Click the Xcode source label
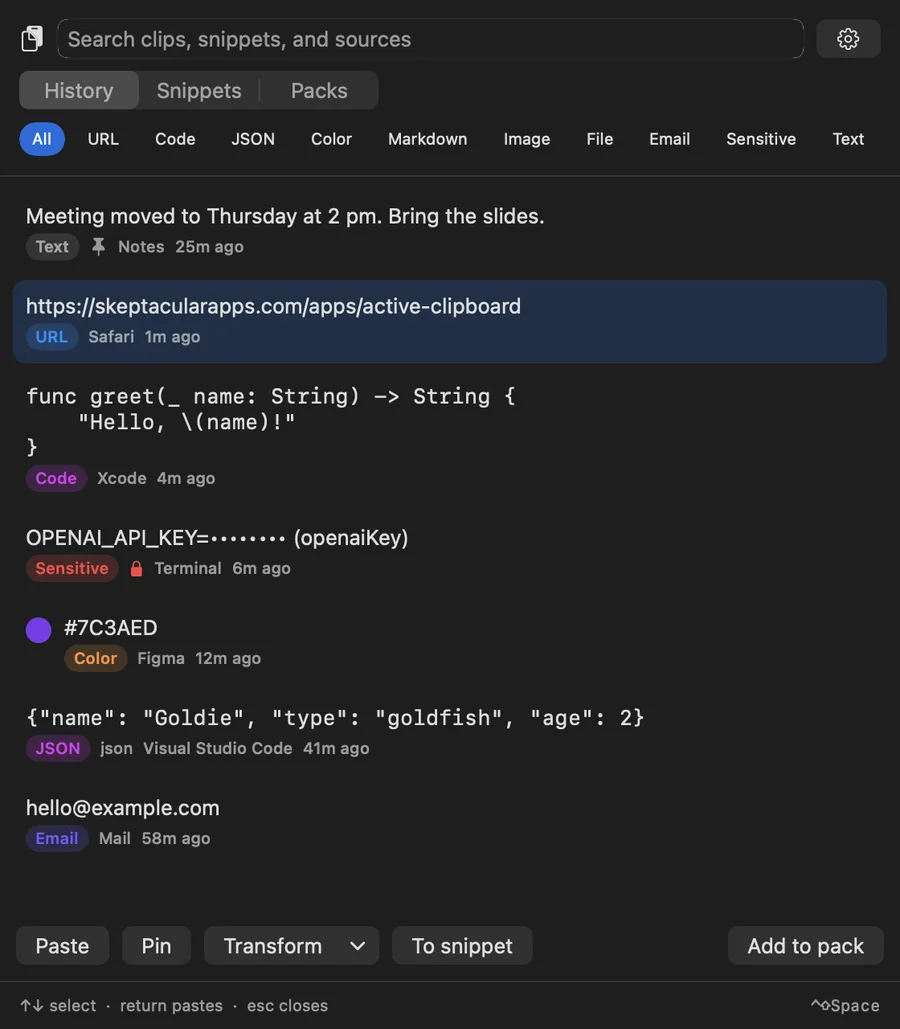This screenshot has width=900, height=1029. (x=121, y=478)
